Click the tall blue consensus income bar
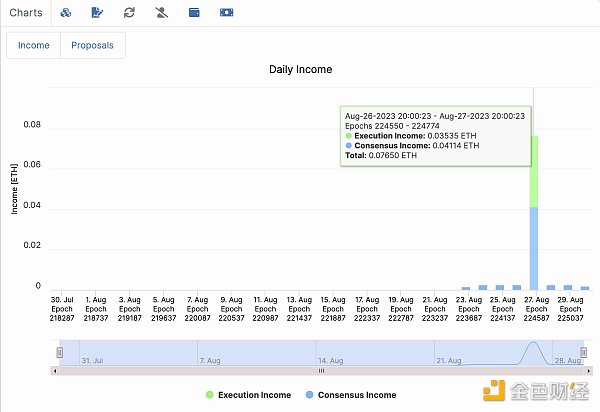The height and width of the screenshot is (412, 600). point(534,248)
